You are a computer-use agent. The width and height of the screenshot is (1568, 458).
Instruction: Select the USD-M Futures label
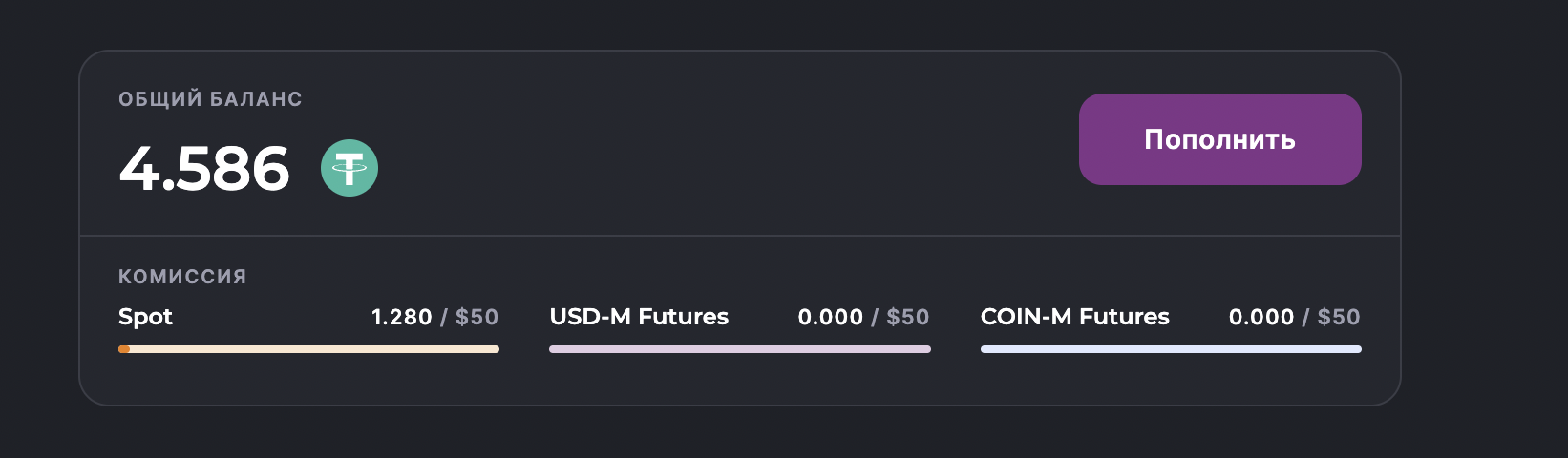[639, 317]
